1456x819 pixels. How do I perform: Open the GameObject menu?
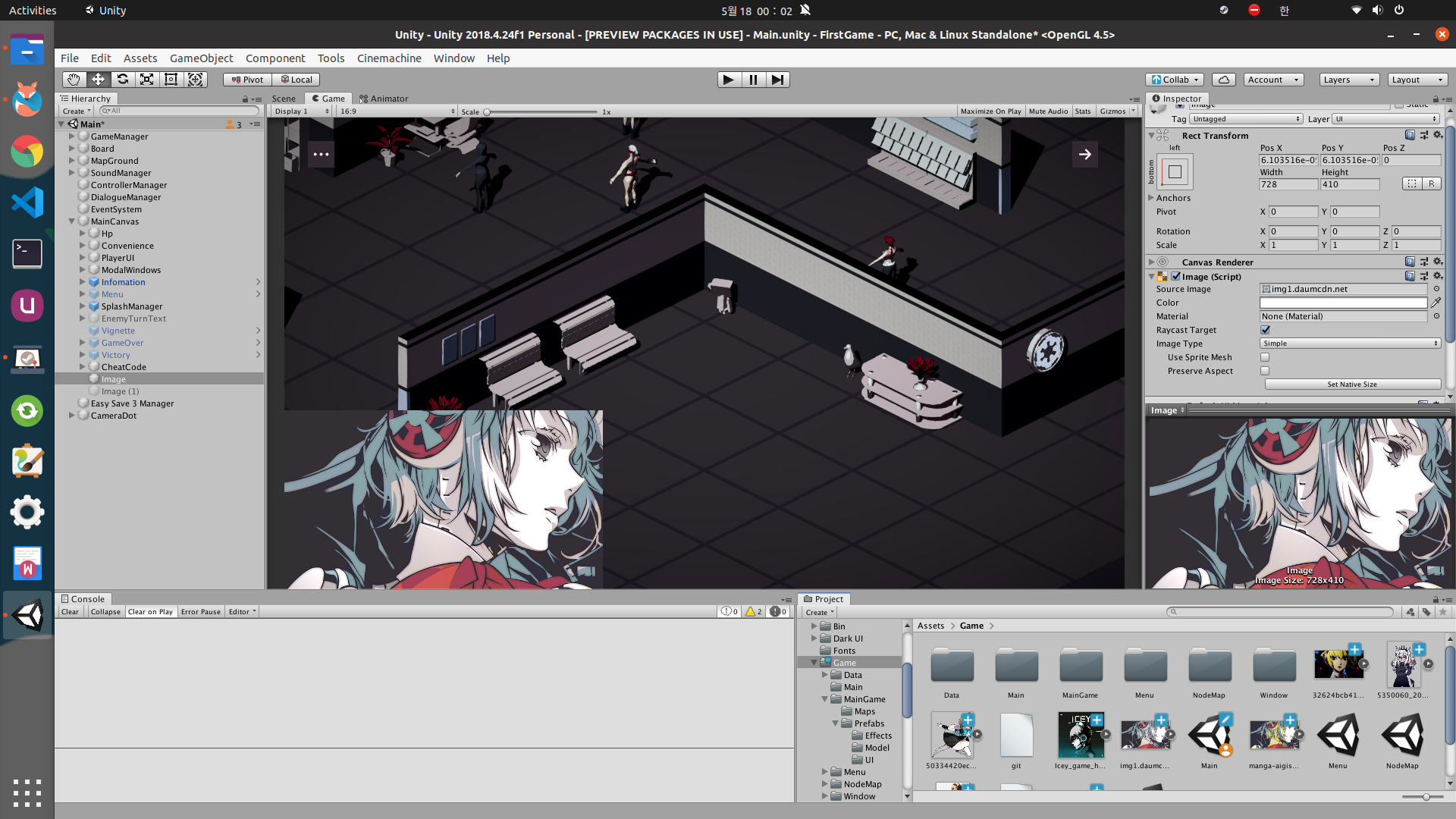click(202, 58)
